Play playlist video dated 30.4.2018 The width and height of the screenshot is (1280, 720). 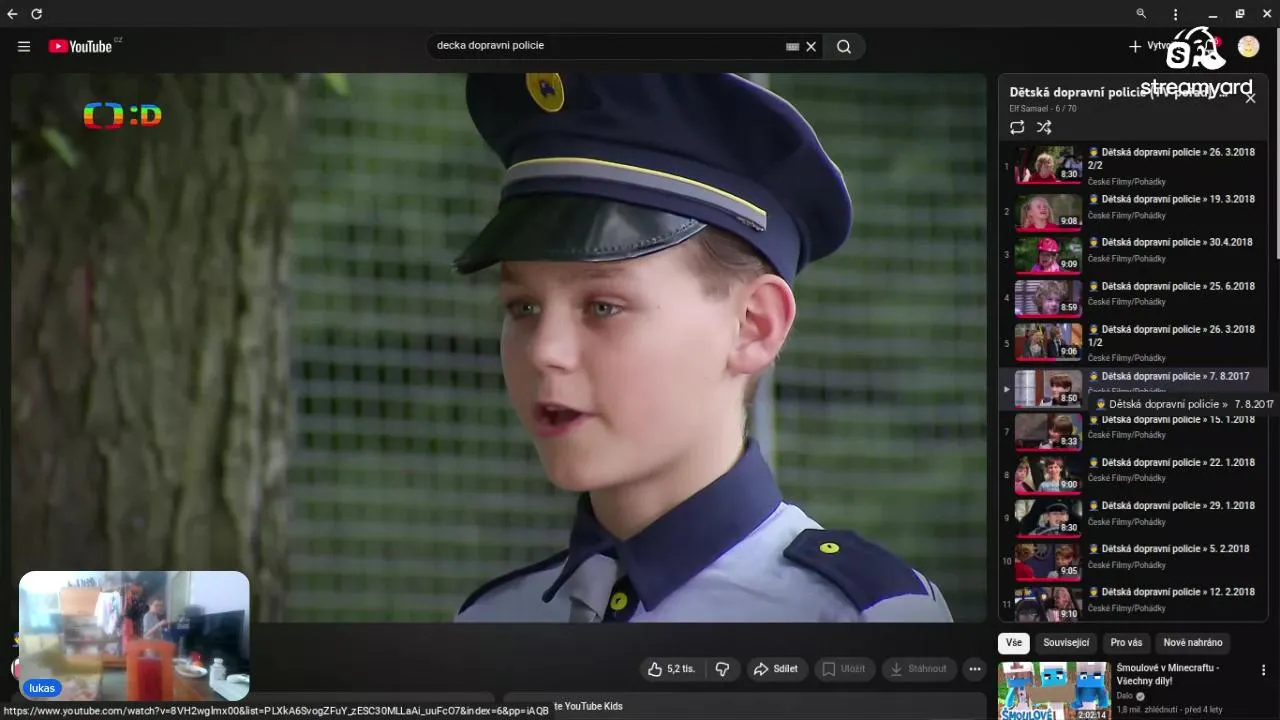pos(1134,254)
